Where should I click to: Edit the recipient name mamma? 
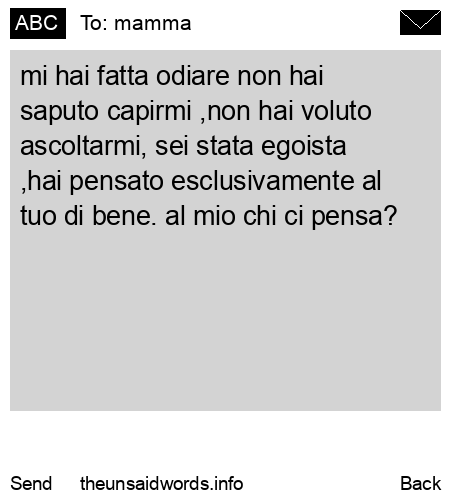153,24
